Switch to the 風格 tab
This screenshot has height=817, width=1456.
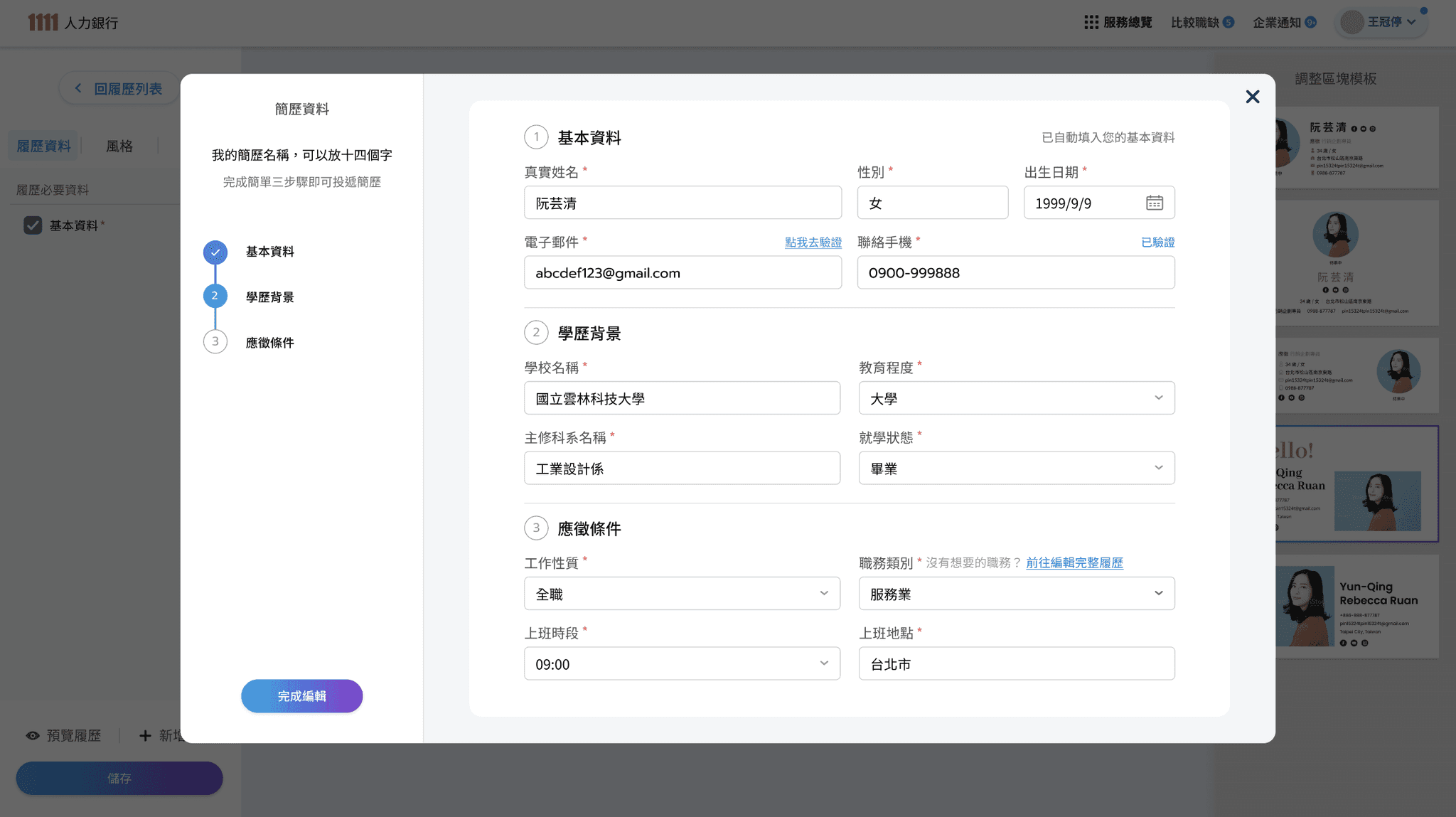[x=119, y=146]
